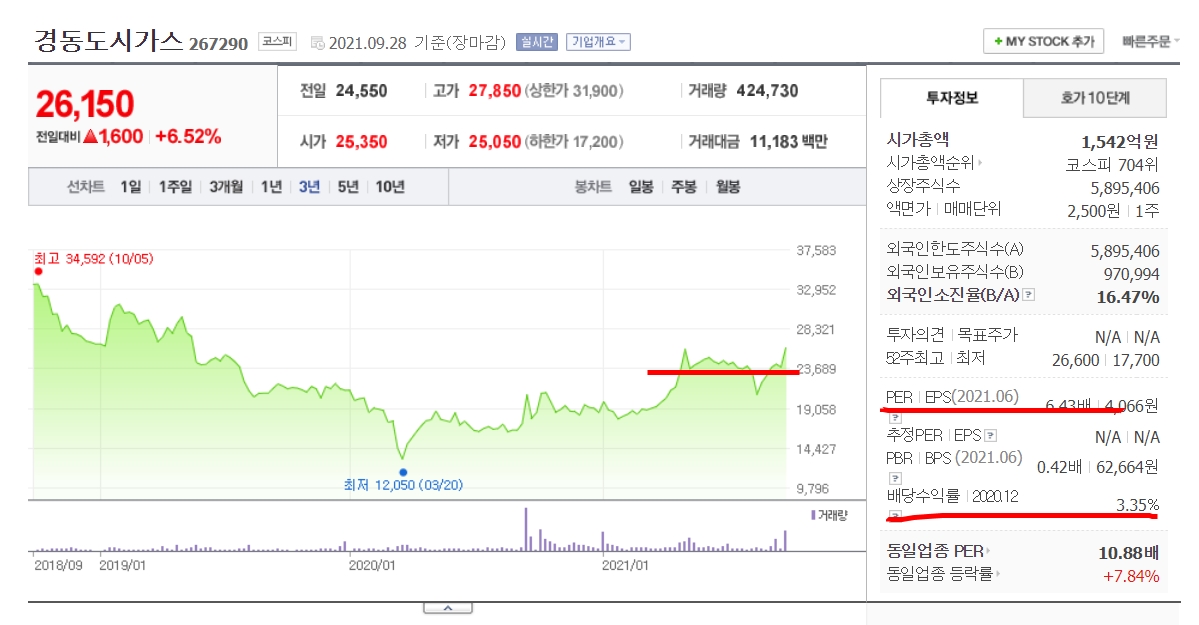Click the 동일업종 PER 10.88배 value
Viewport: 1199px width, 625px height.
(1129, 552)
